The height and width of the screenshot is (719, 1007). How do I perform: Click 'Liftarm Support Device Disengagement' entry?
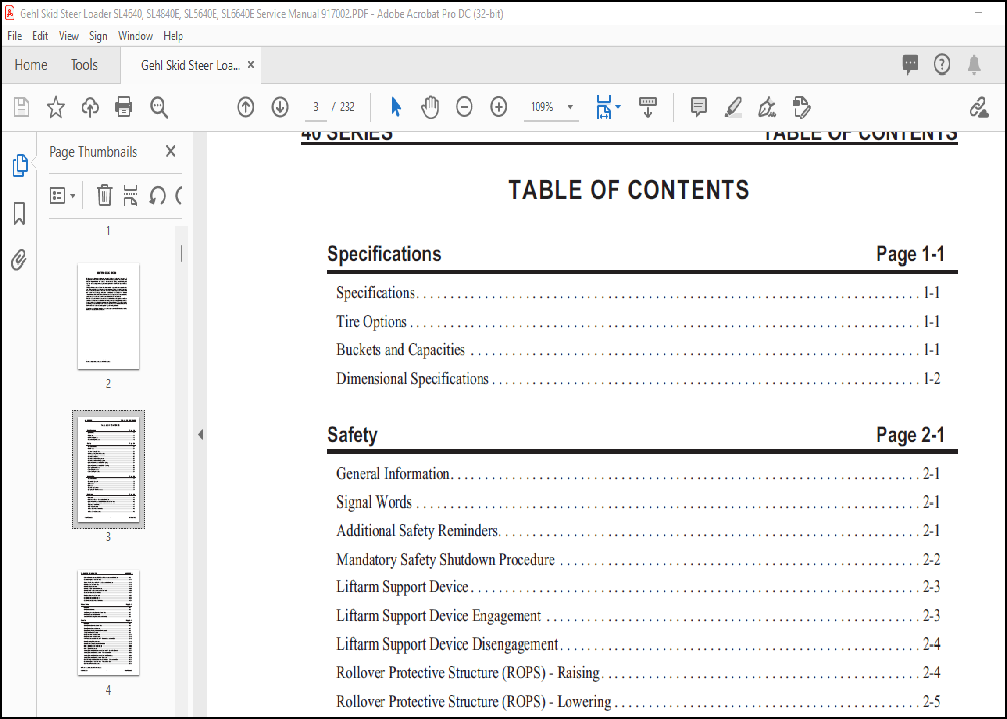[447, 644]
